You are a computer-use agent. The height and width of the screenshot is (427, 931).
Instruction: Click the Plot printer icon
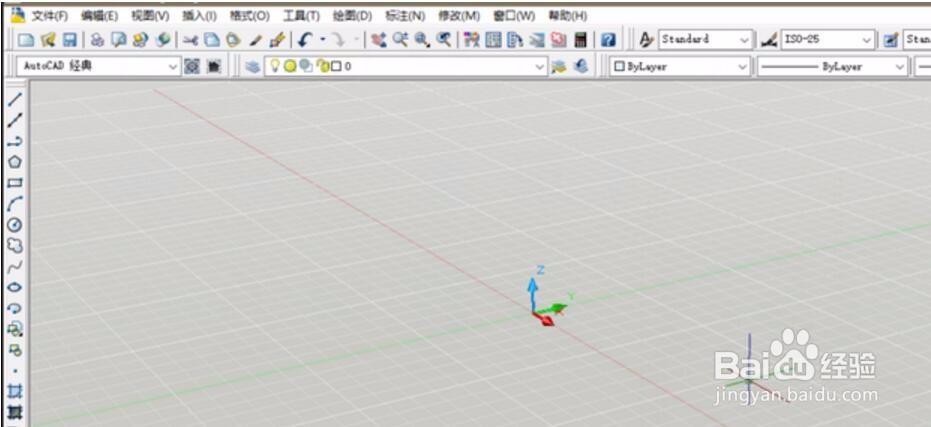coord(97,40)
